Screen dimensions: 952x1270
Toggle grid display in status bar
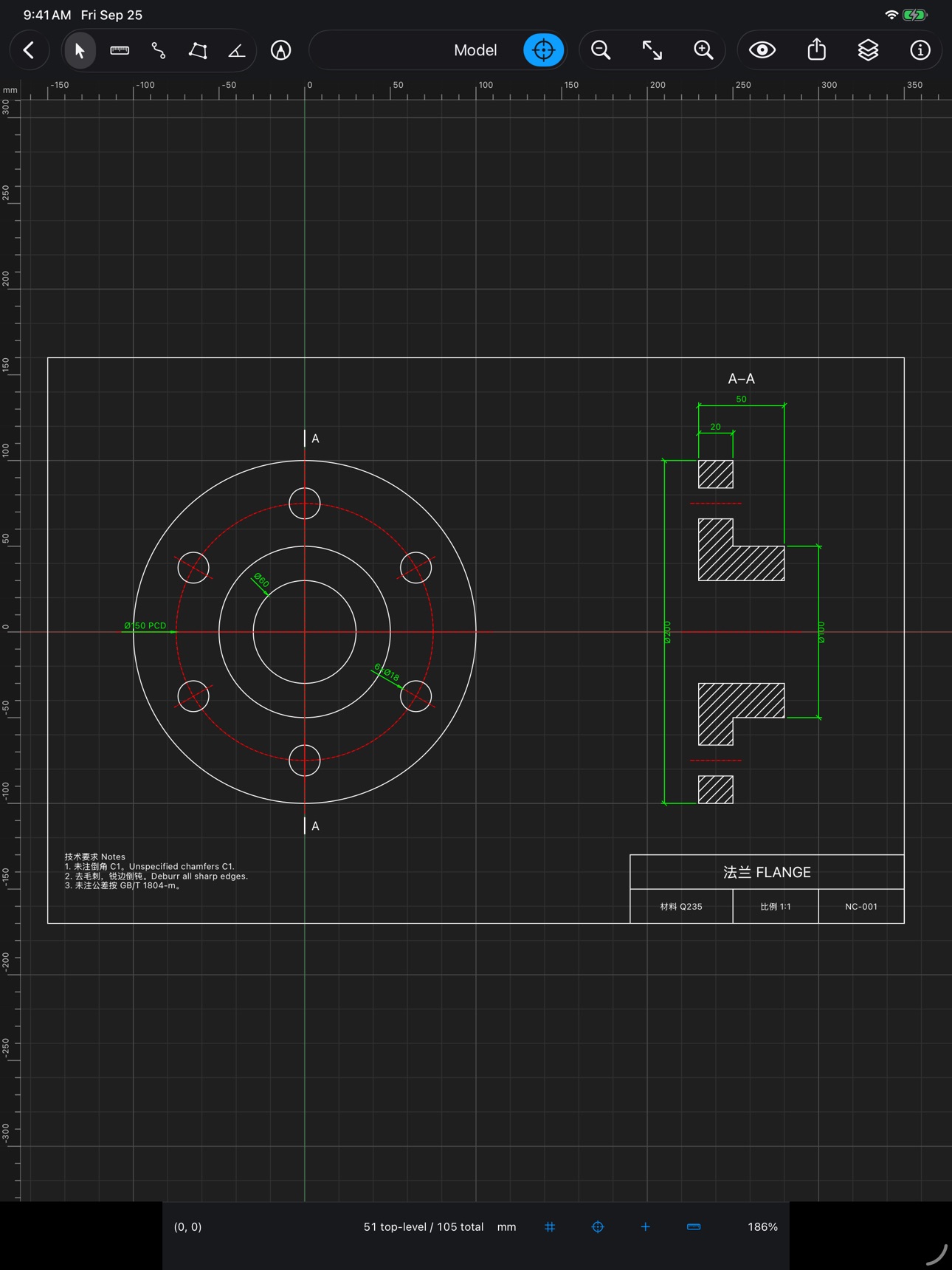(x=550, y=1226)
